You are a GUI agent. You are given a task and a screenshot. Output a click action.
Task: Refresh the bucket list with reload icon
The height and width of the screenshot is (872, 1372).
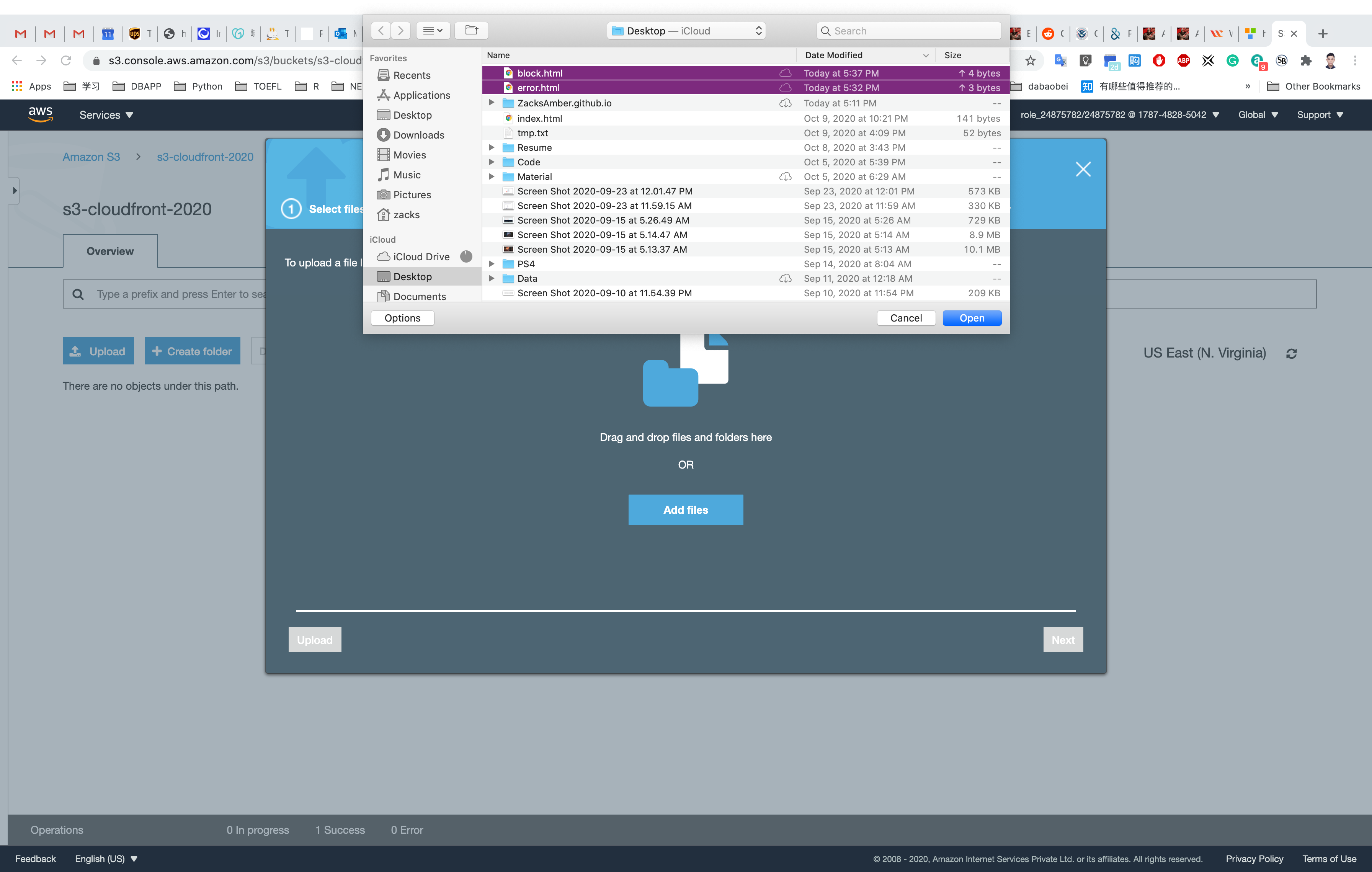pyautogui.click(x=1291, y=354)
